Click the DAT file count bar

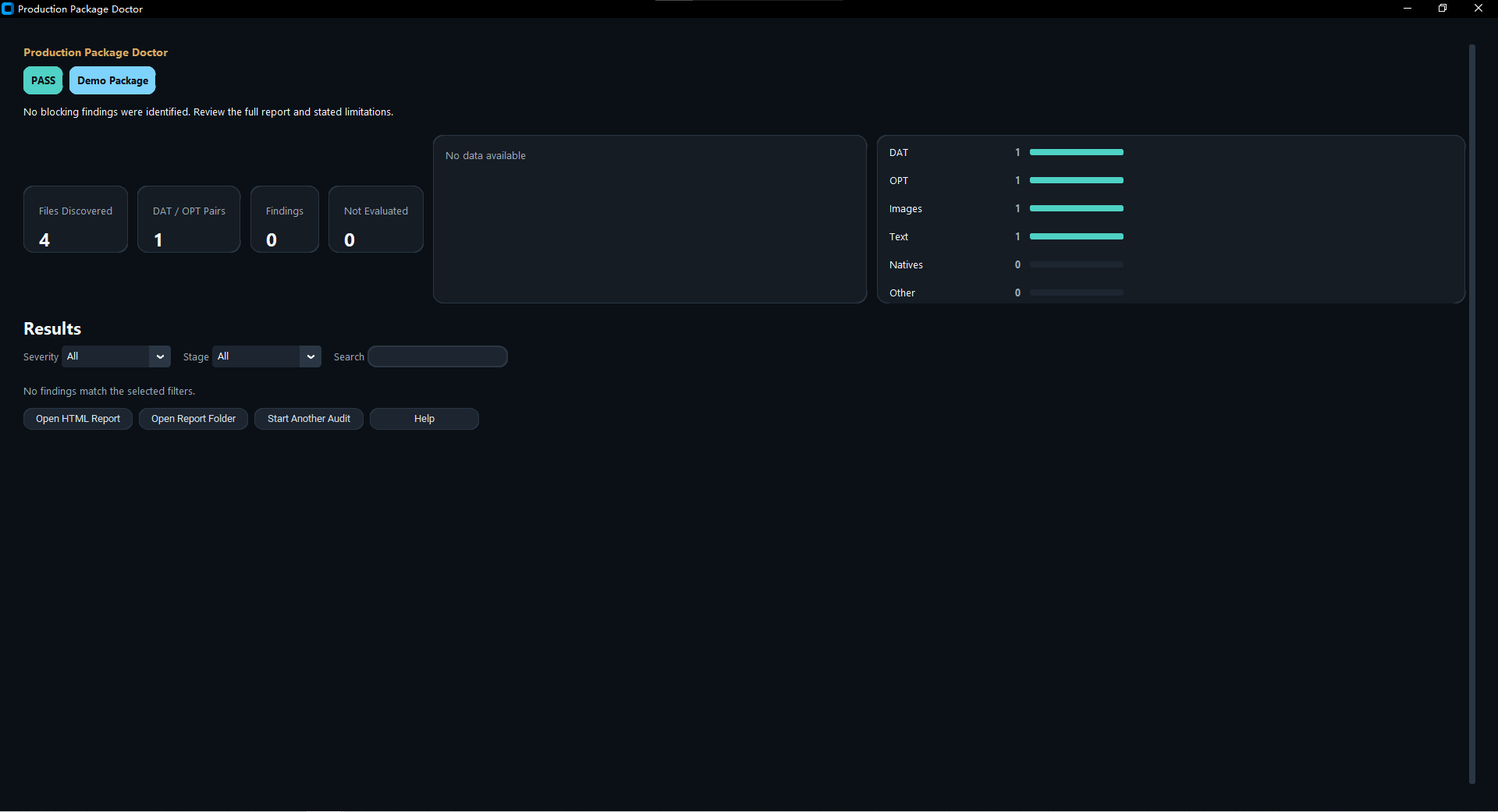1077,152
